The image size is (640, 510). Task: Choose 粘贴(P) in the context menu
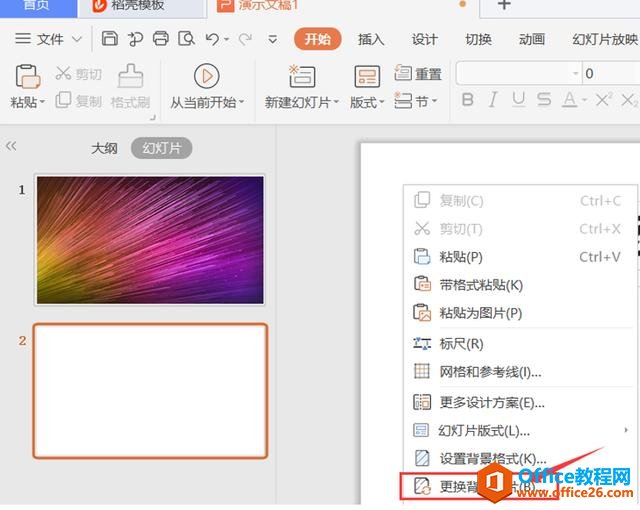pos(518,257)
